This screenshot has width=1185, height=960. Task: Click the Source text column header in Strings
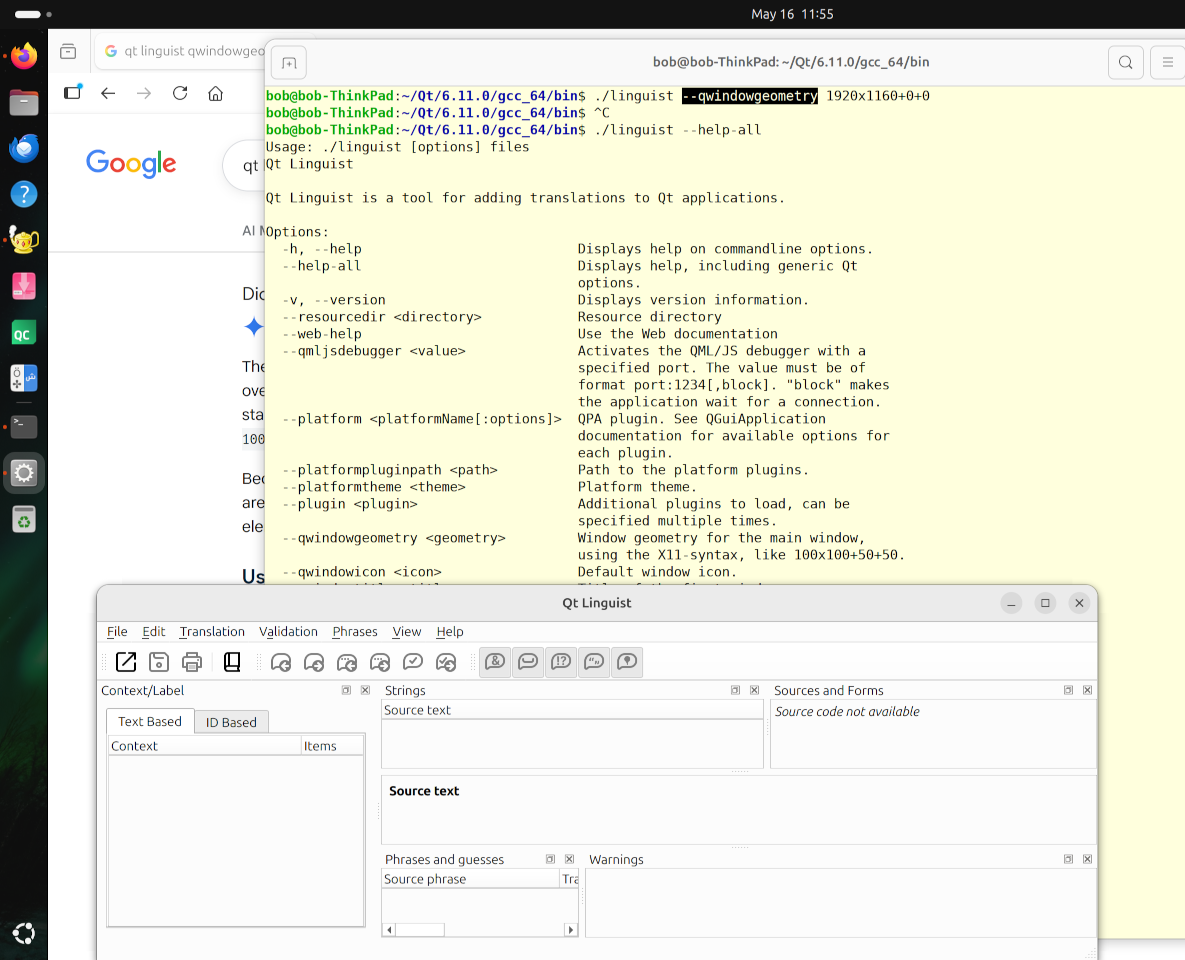coord(572,711)
